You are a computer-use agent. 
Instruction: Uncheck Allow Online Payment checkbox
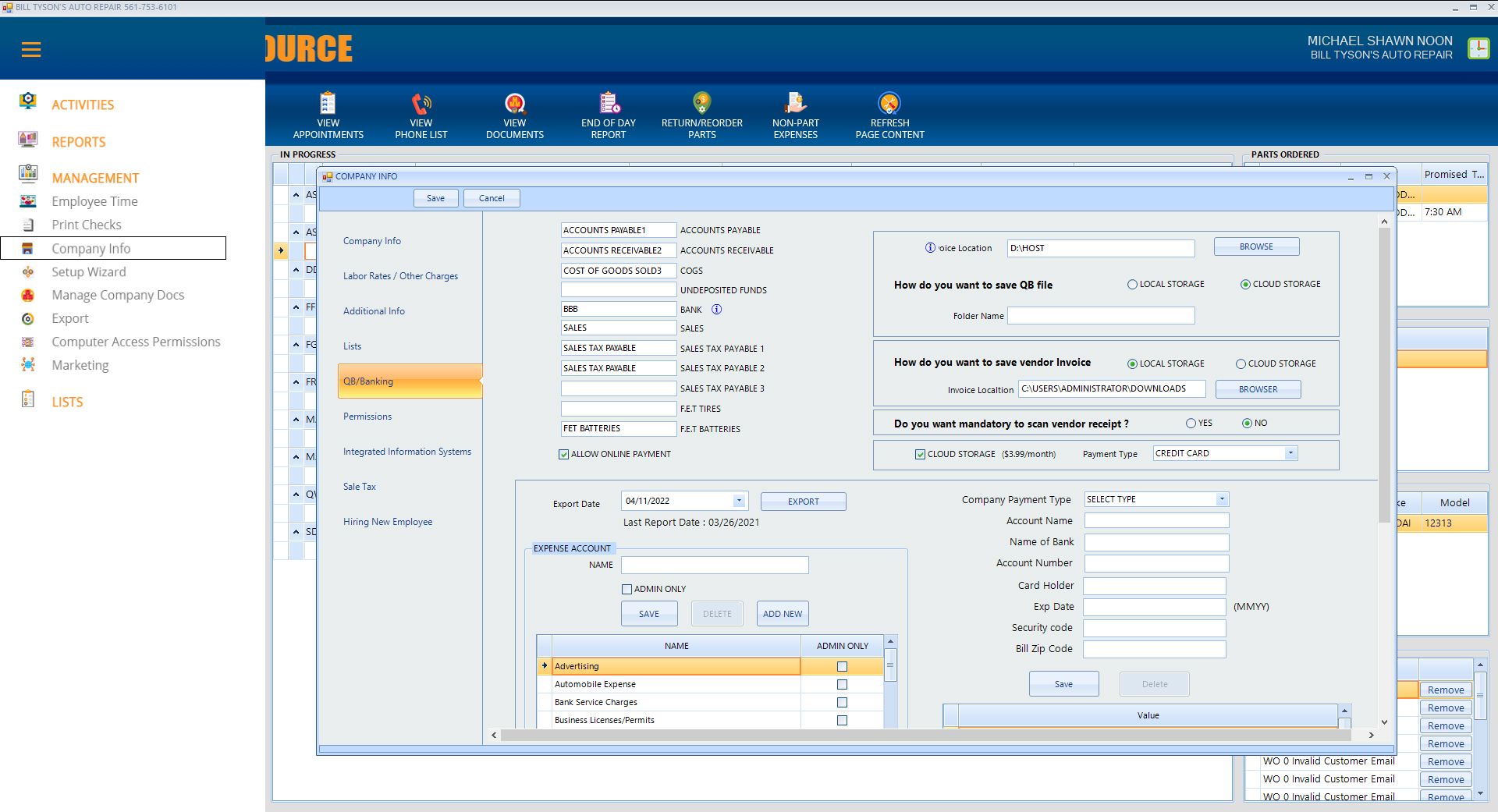[564, 454]
